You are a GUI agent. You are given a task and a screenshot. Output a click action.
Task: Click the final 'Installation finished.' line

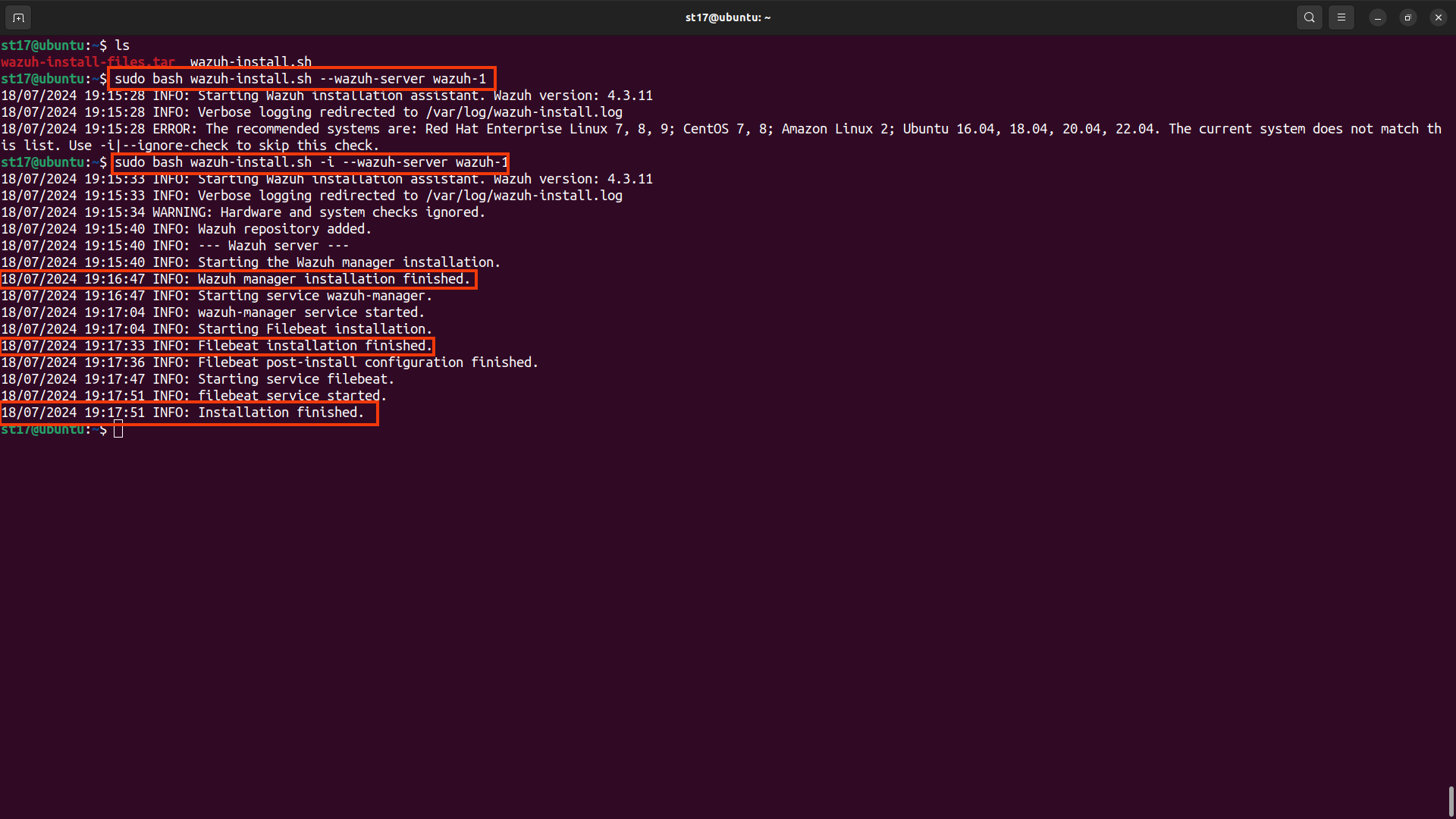pyautogui.click(x=183, y=413)
